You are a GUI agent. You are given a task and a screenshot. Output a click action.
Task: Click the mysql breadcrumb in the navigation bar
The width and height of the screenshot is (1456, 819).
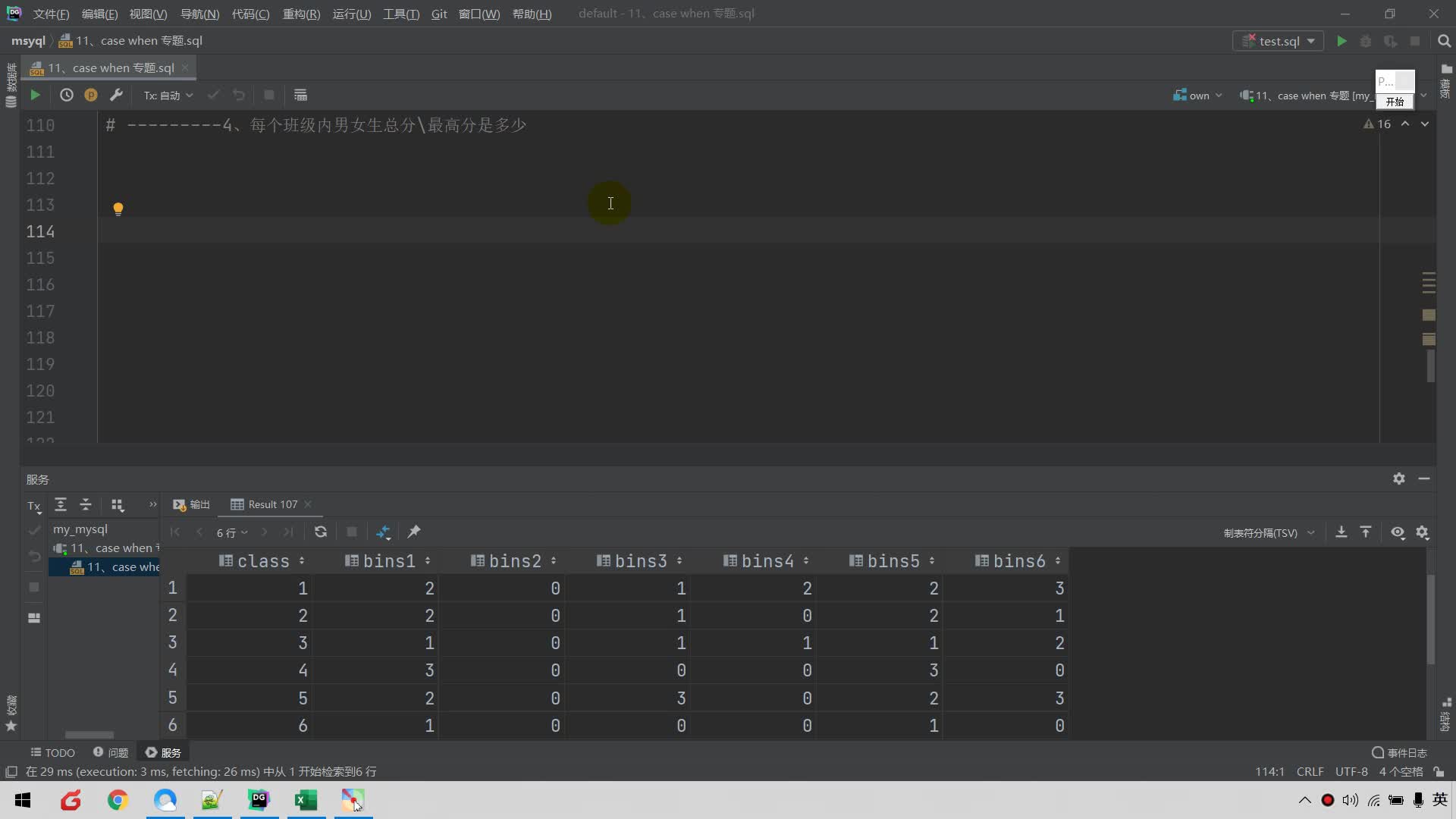point(28,41)
